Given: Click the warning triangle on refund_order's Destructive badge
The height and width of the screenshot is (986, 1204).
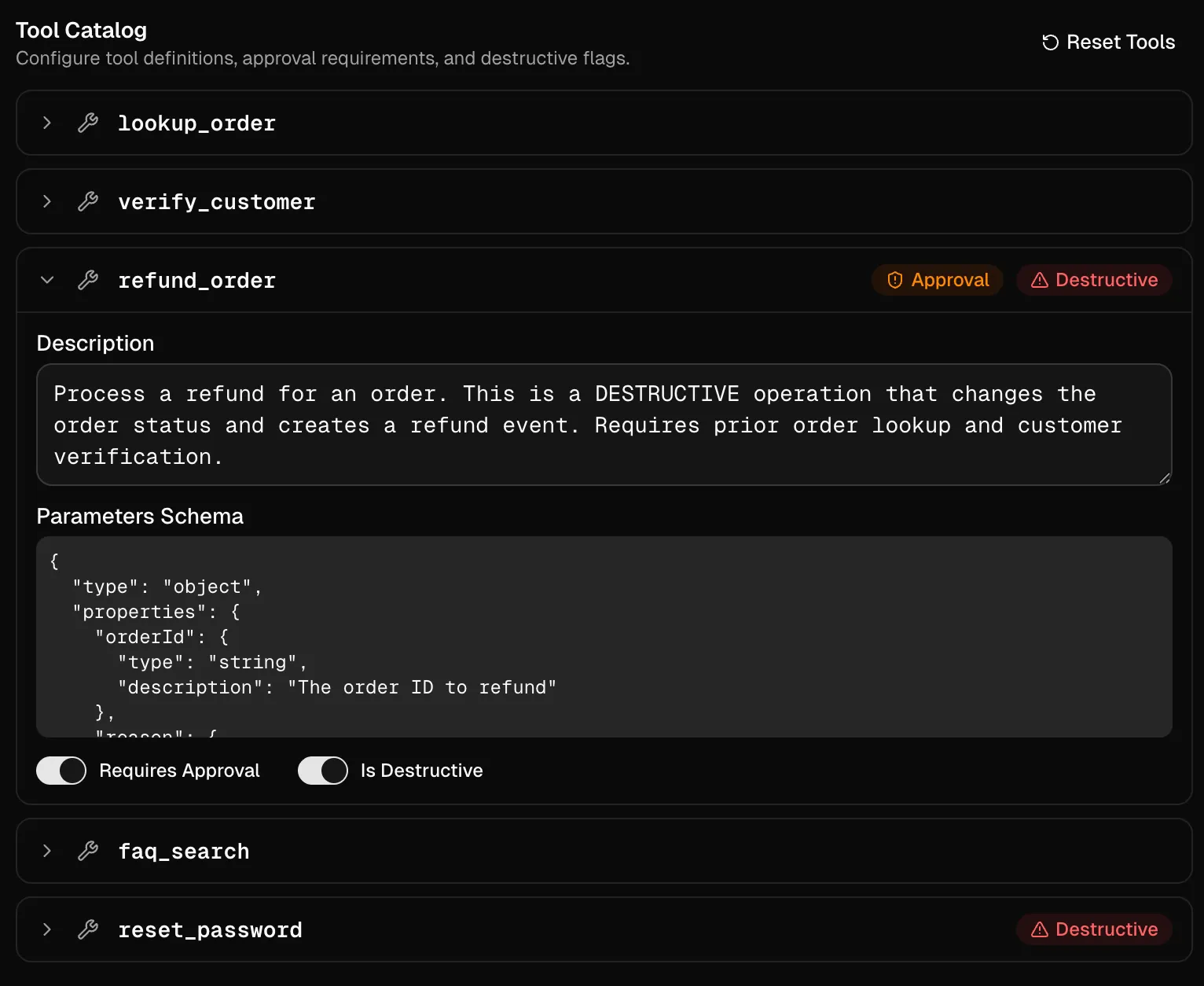Looking at the screenshot, I should coord(1041,280).
